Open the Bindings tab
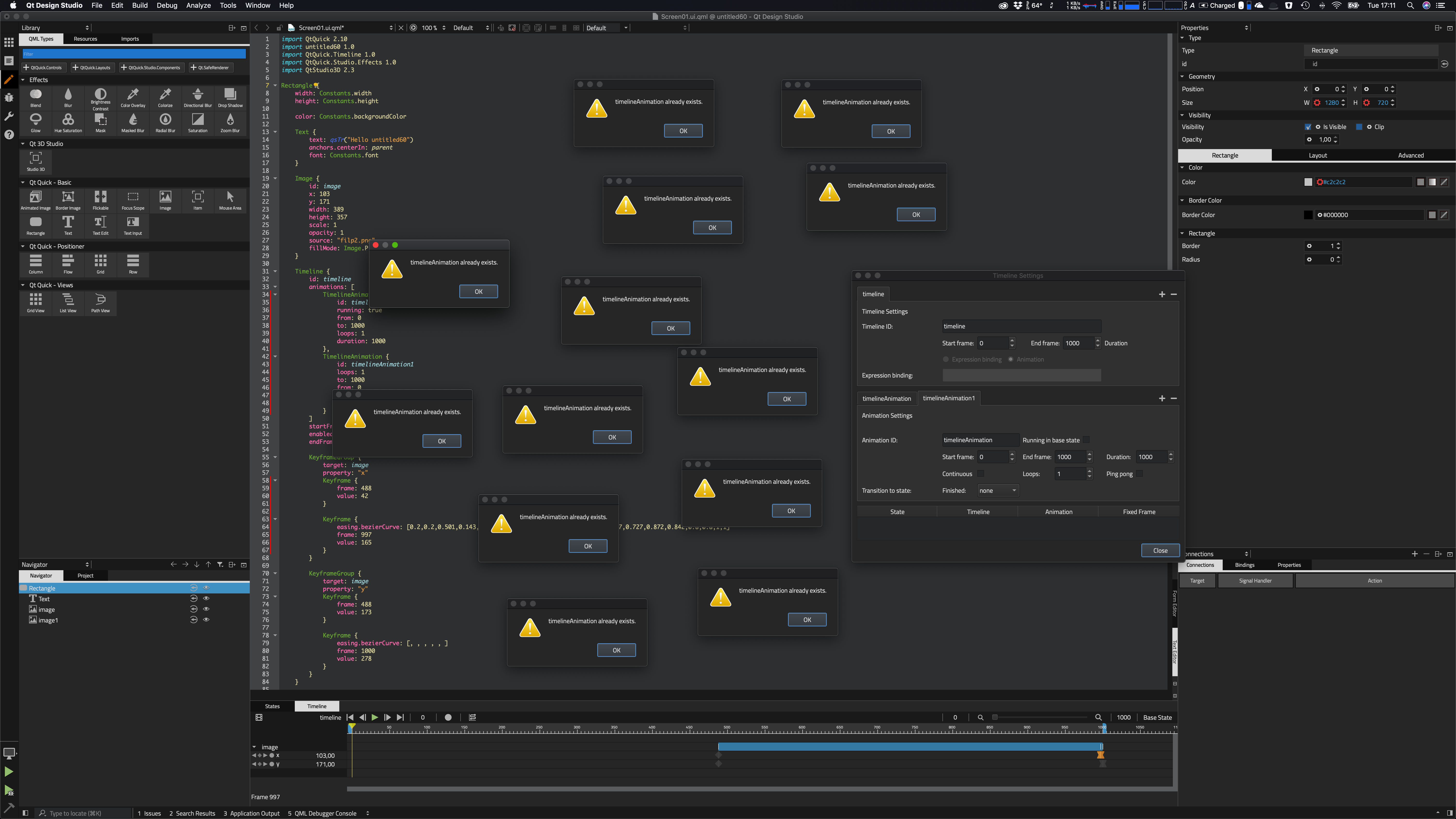This screenshot has width=1456, height=819. 1245,565
